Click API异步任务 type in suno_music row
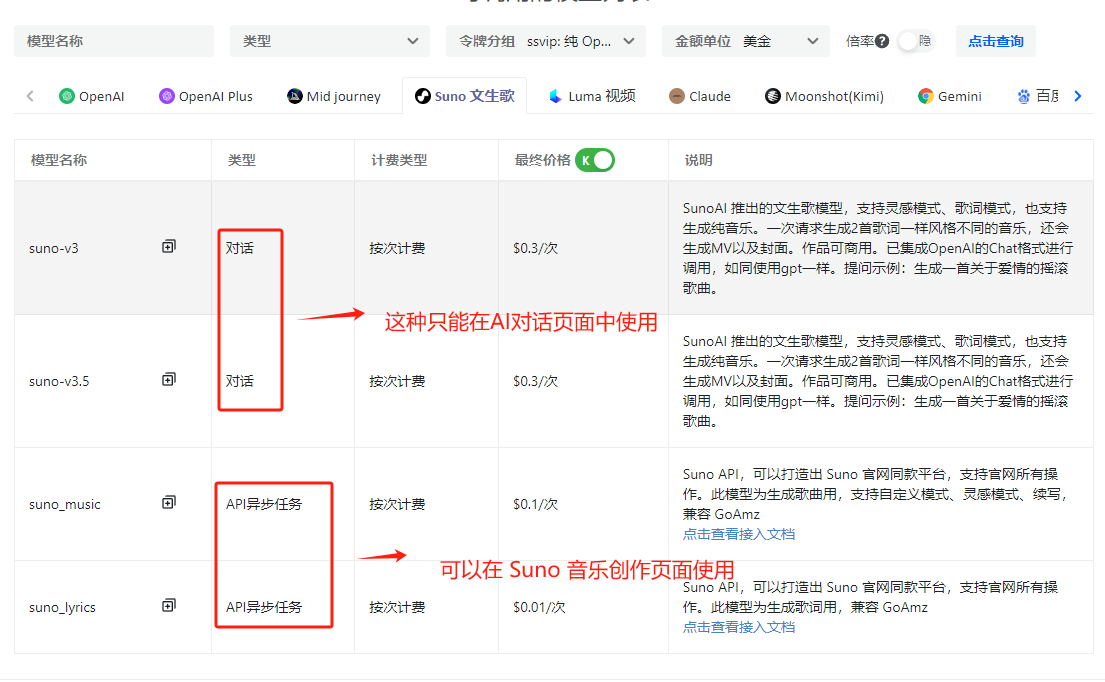 click(x=264, y=504)
